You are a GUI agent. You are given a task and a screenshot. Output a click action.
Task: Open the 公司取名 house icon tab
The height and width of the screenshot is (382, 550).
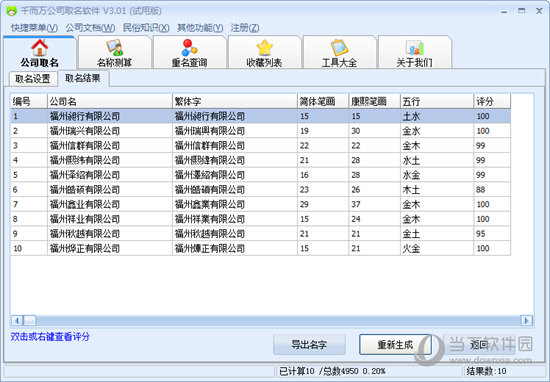coord(39,53)
